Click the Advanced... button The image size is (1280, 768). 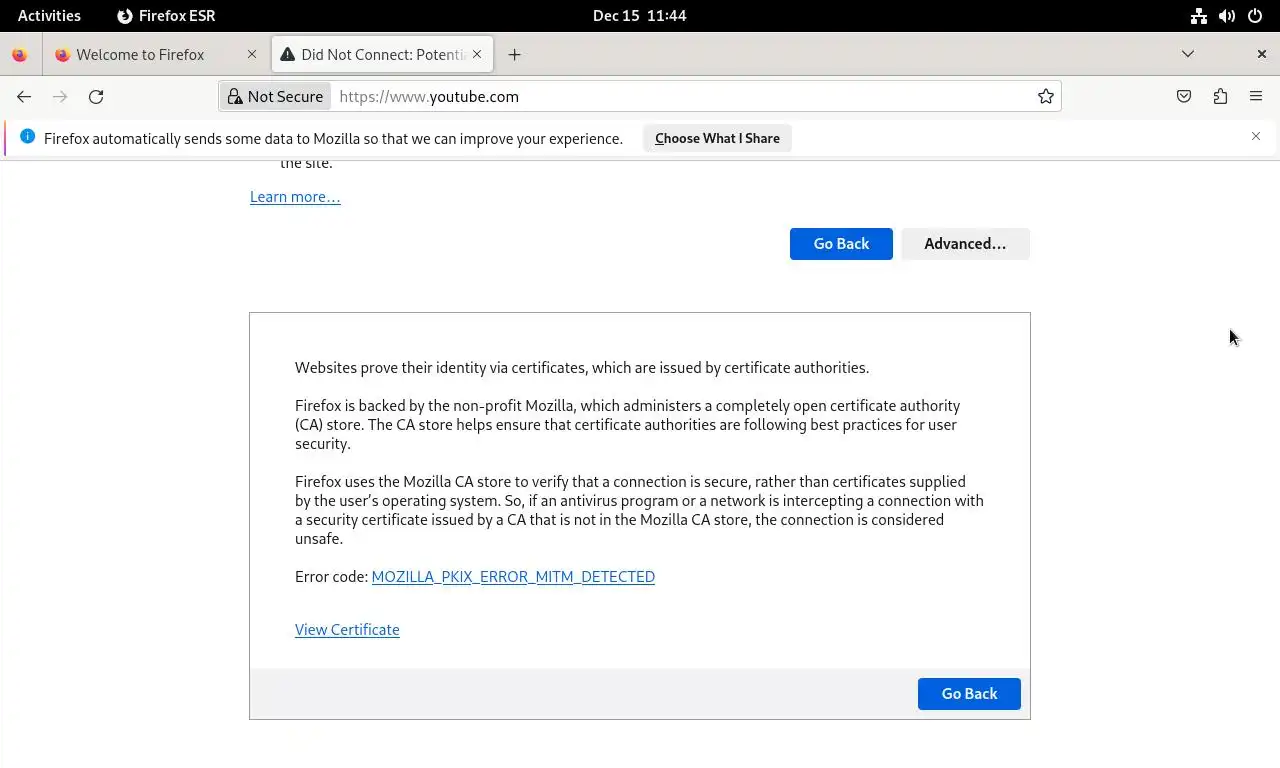[x=965, y=244]
